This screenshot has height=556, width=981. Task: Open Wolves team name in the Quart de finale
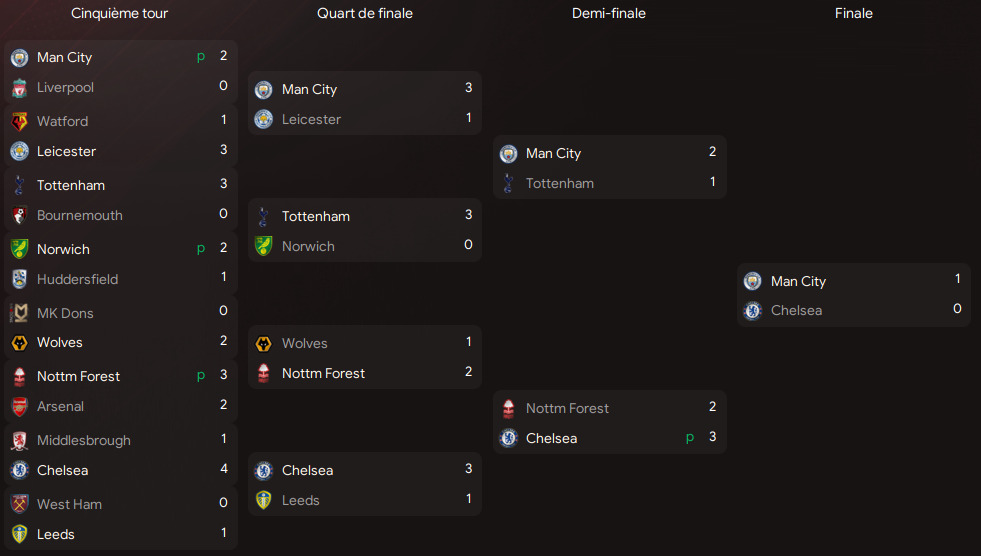click(305, 343)
